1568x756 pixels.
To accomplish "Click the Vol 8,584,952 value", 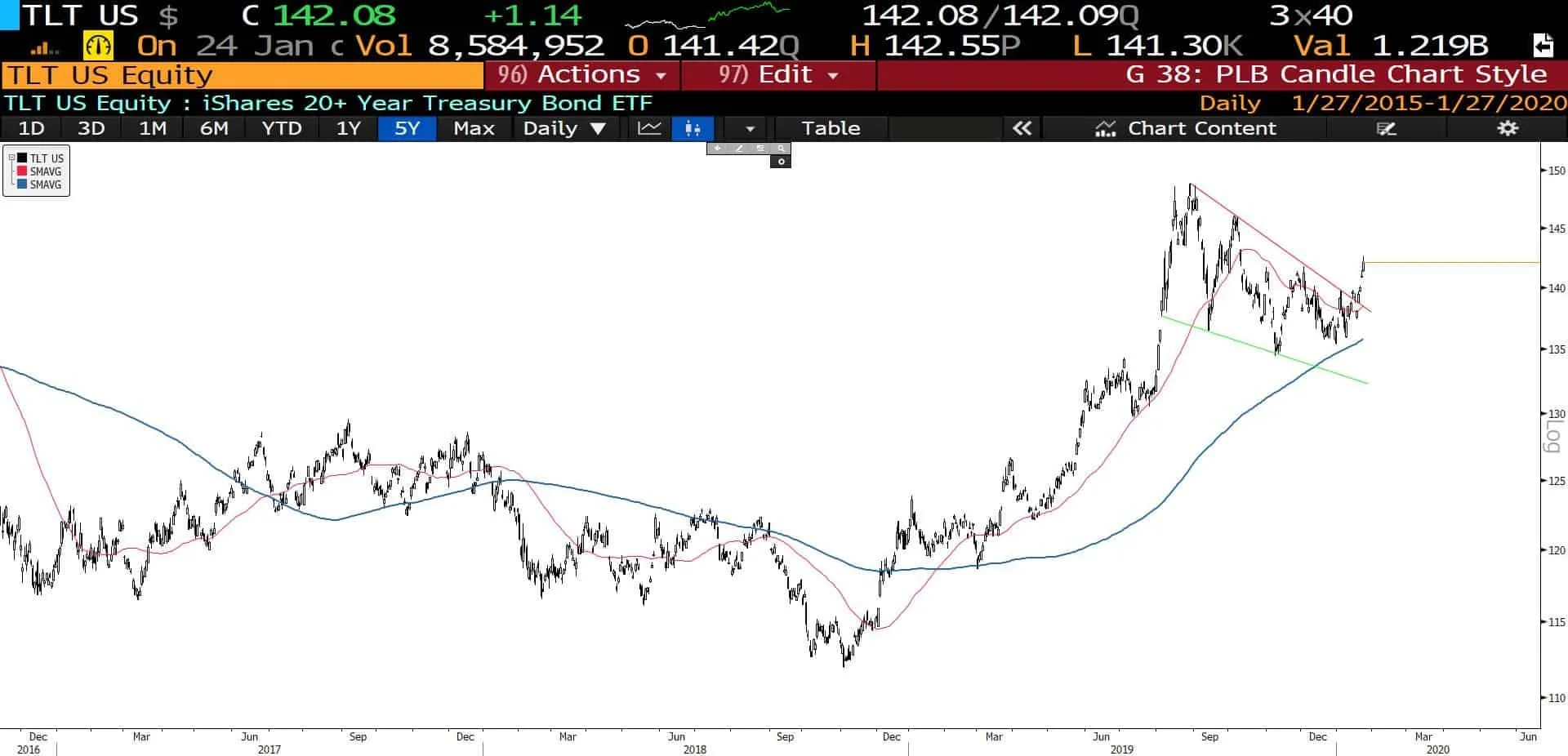I will click(x=480, y=46).
